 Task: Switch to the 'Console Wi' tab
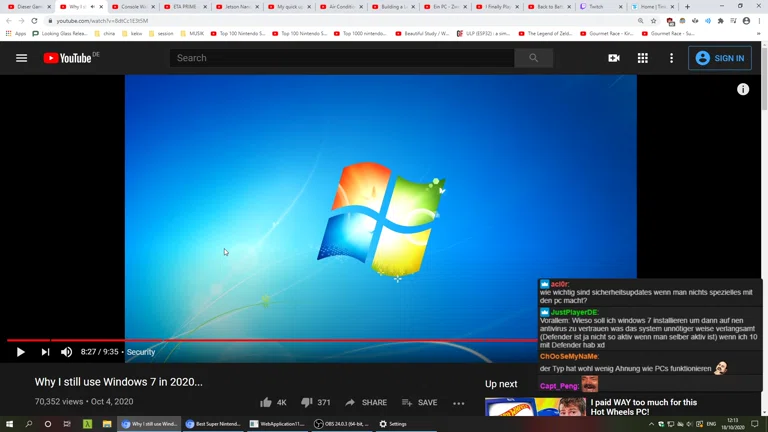133,7
